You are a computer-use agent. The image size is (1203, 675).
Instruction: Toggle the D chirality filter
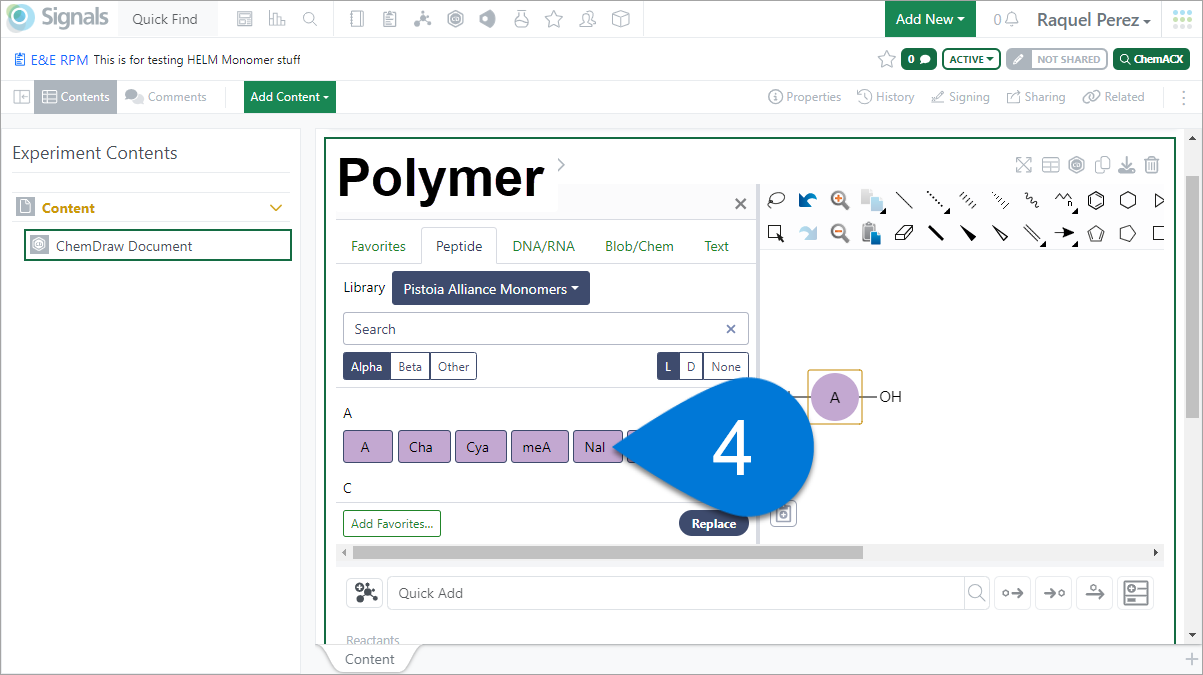pyautogui.click(x=690, y=366)
